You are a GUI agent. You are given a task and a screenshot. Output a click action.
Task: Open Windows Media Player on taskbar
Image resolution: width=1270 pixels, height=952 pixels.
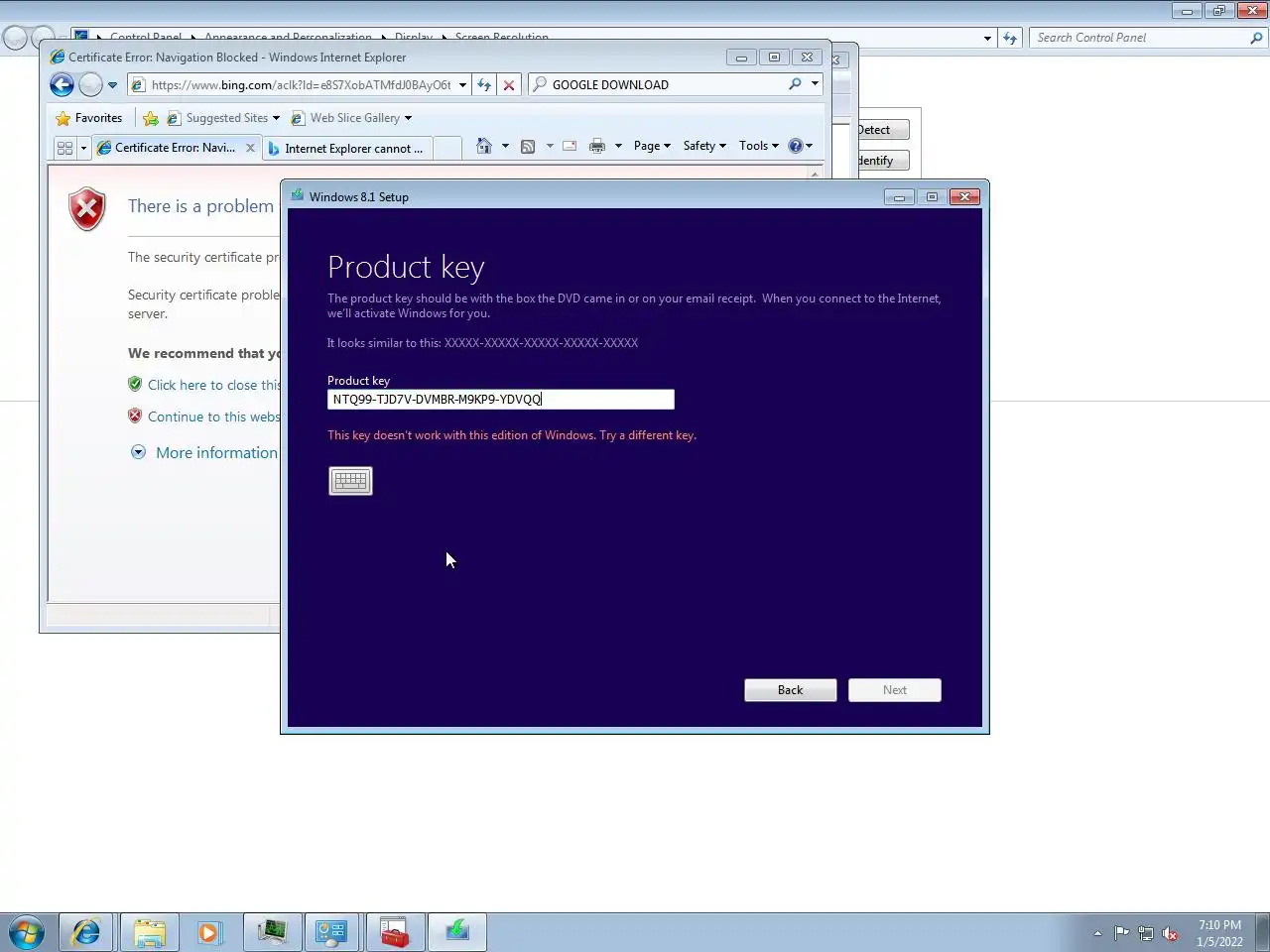tap(208, 932)
